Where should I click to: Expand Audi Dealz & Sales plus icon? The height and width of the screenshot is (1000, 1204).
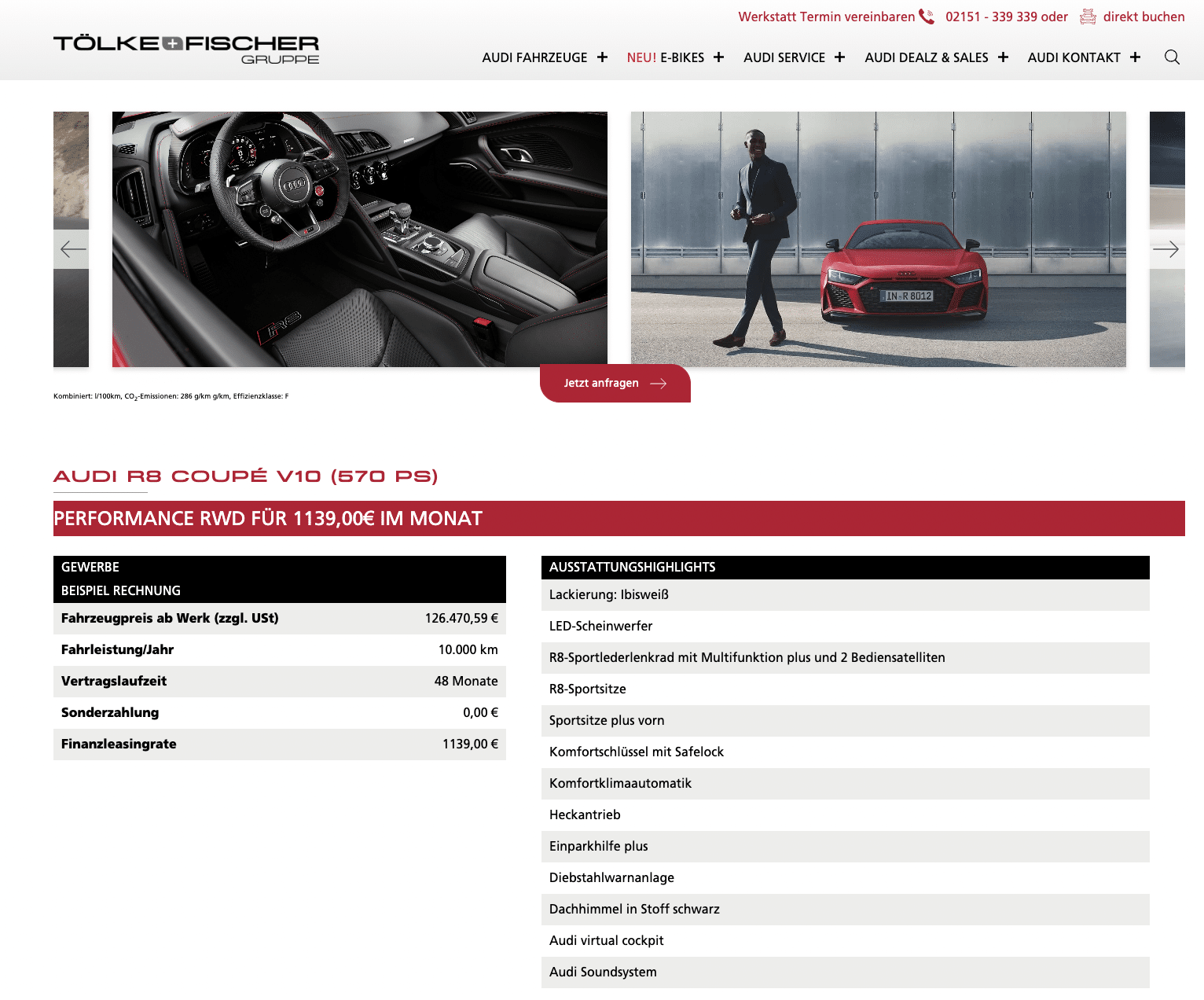click(x=1003, y=57)
